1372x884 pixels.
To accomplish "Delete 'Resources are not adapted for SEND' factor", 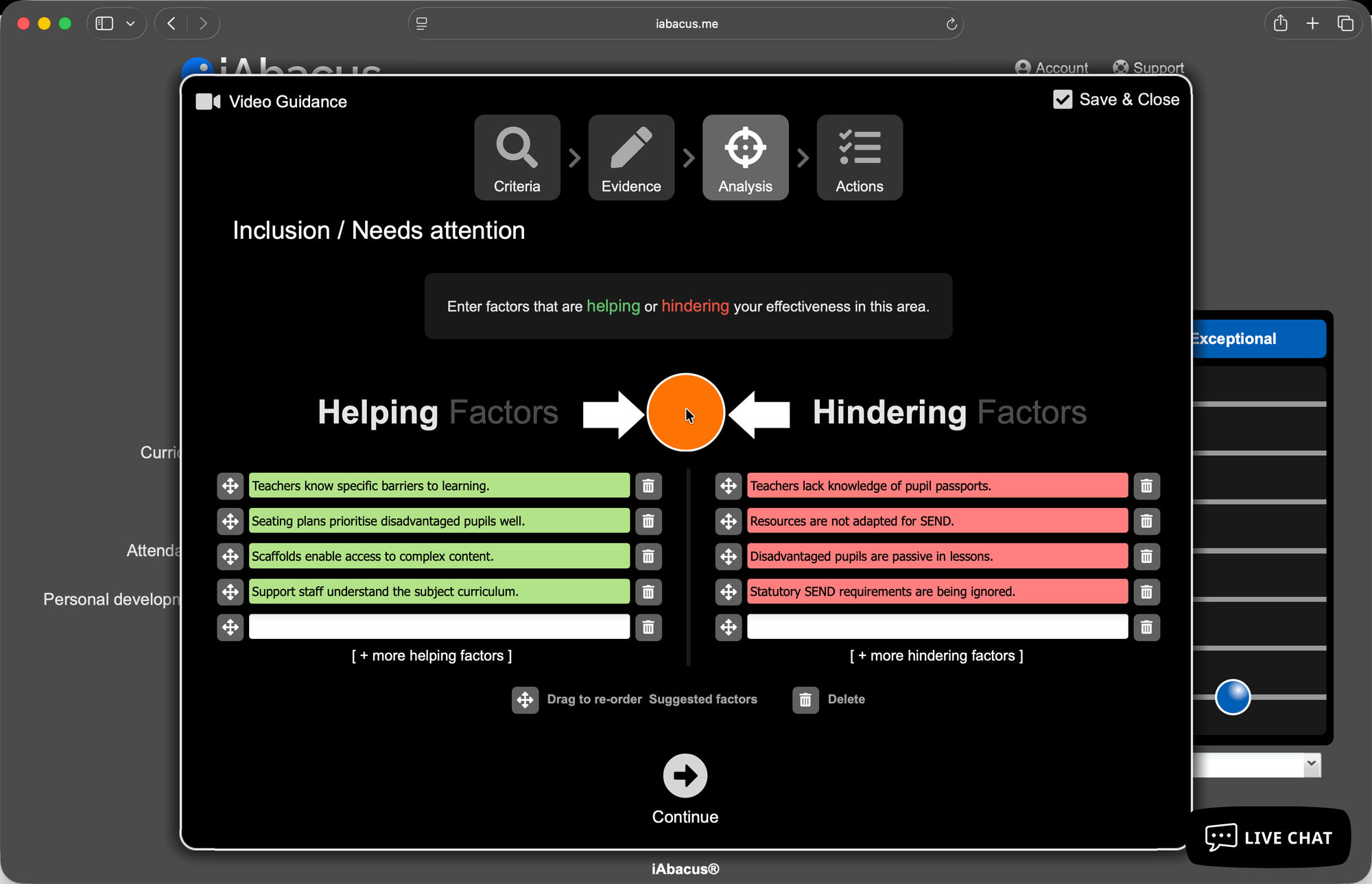I will pyautogui.click(x=1146, y=521).
